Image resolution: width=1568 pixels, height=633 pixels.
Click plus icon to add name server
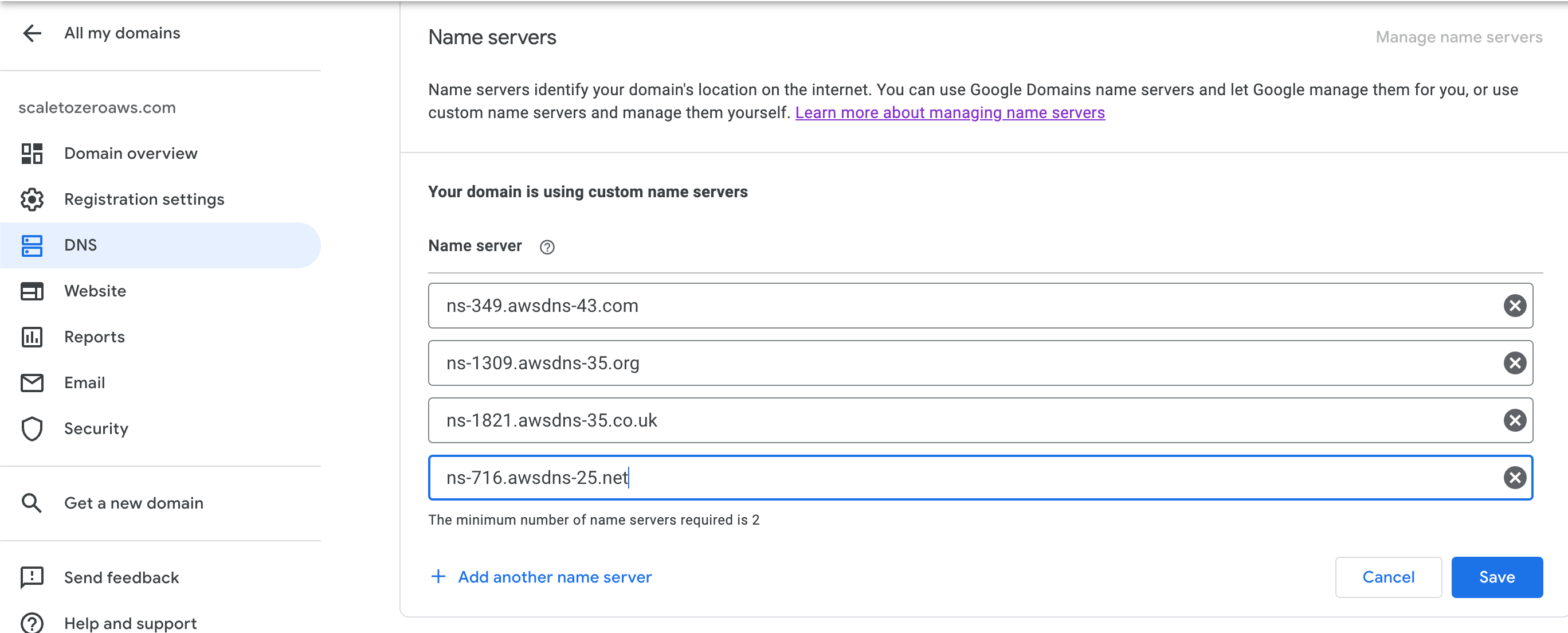[x=438, y=576]
